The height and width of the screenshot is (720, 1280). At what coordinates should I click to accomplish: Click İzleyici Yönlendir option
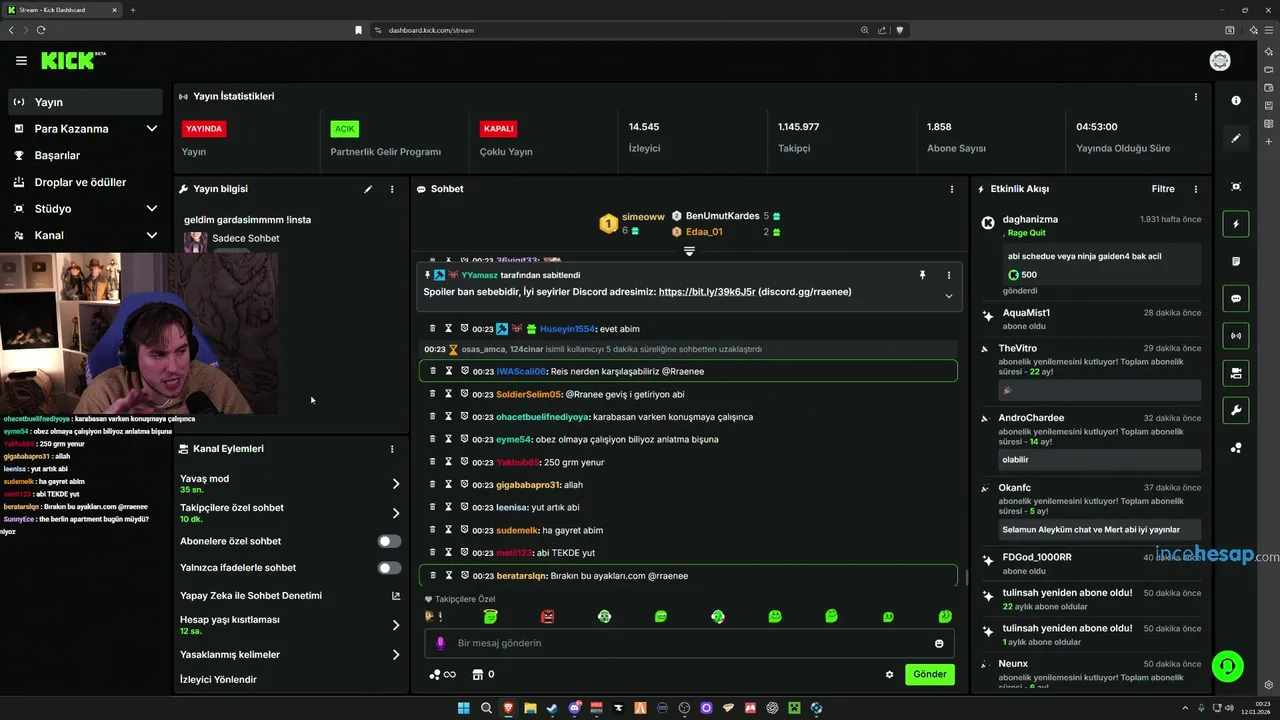(x=218, y=680)
